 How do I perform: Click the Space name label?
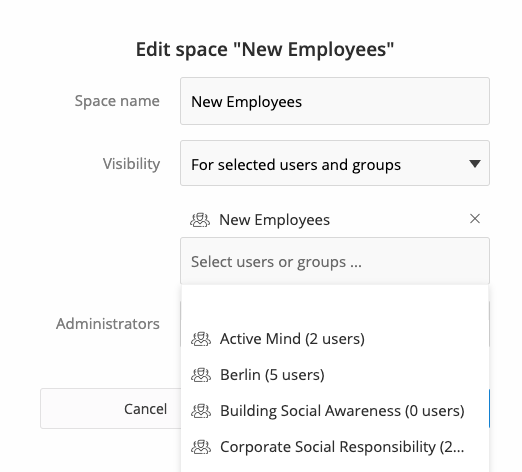[x=117, y=101]
